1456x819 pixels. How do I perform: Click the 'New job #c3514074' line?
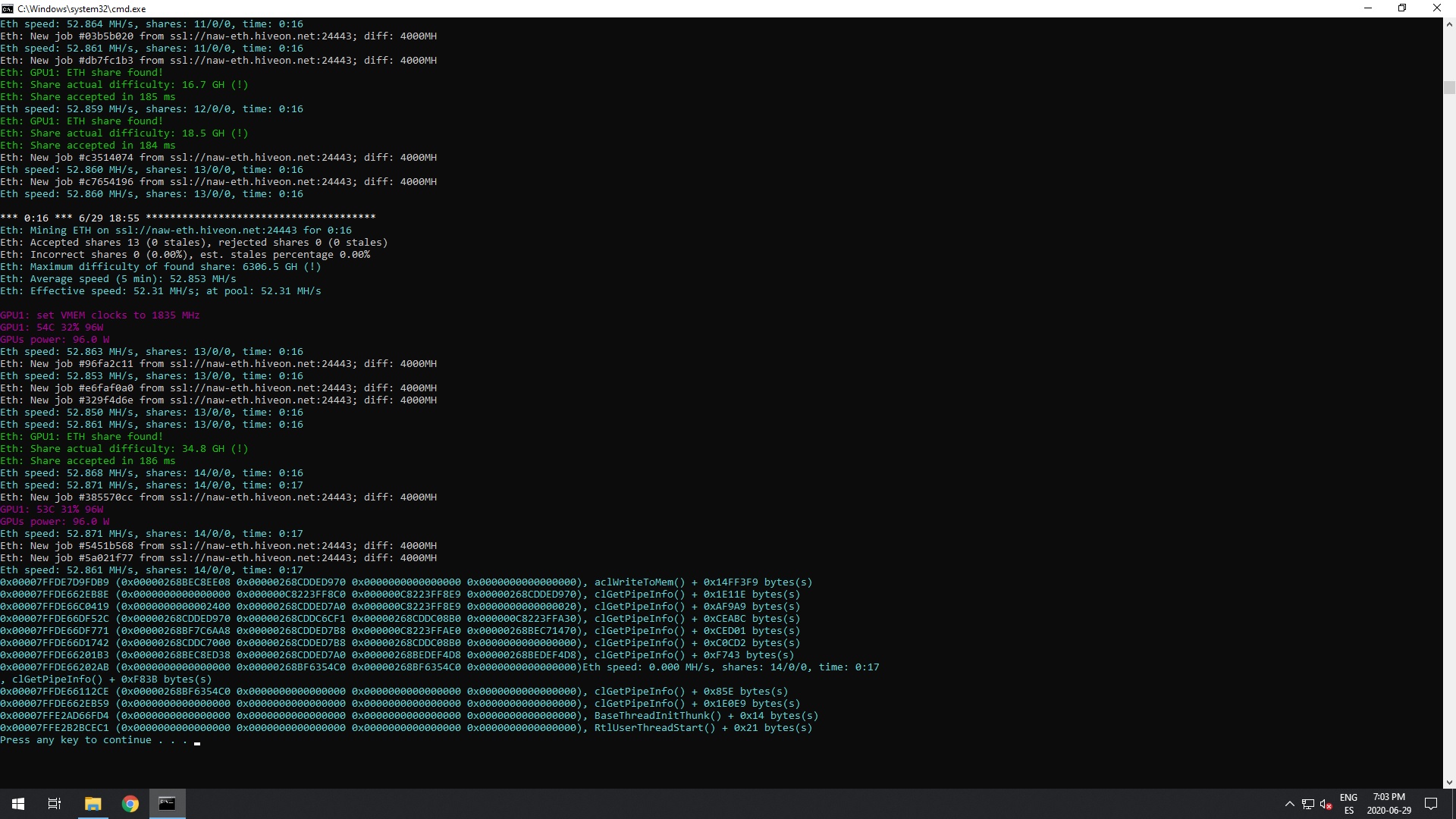coord(218,158)
